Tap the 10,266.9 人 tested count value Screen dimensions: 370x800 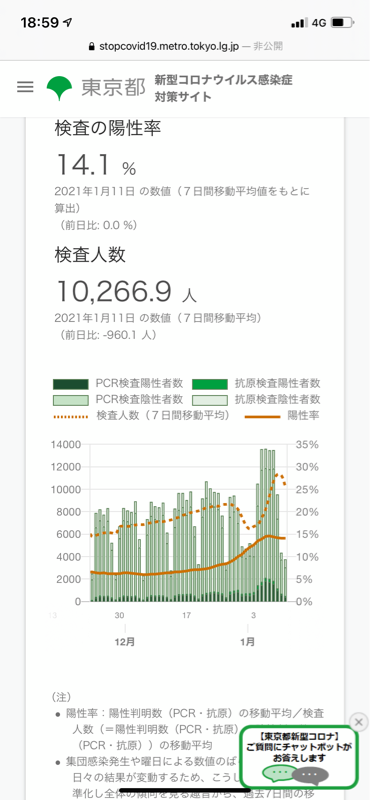[126, 291]
